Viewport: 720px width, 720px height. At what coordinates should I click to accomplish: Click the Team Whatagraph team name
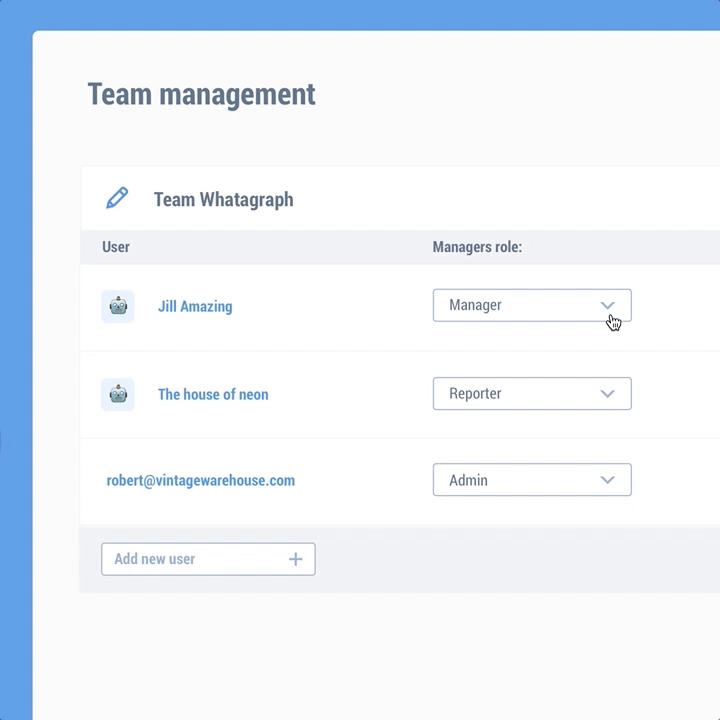224,200
